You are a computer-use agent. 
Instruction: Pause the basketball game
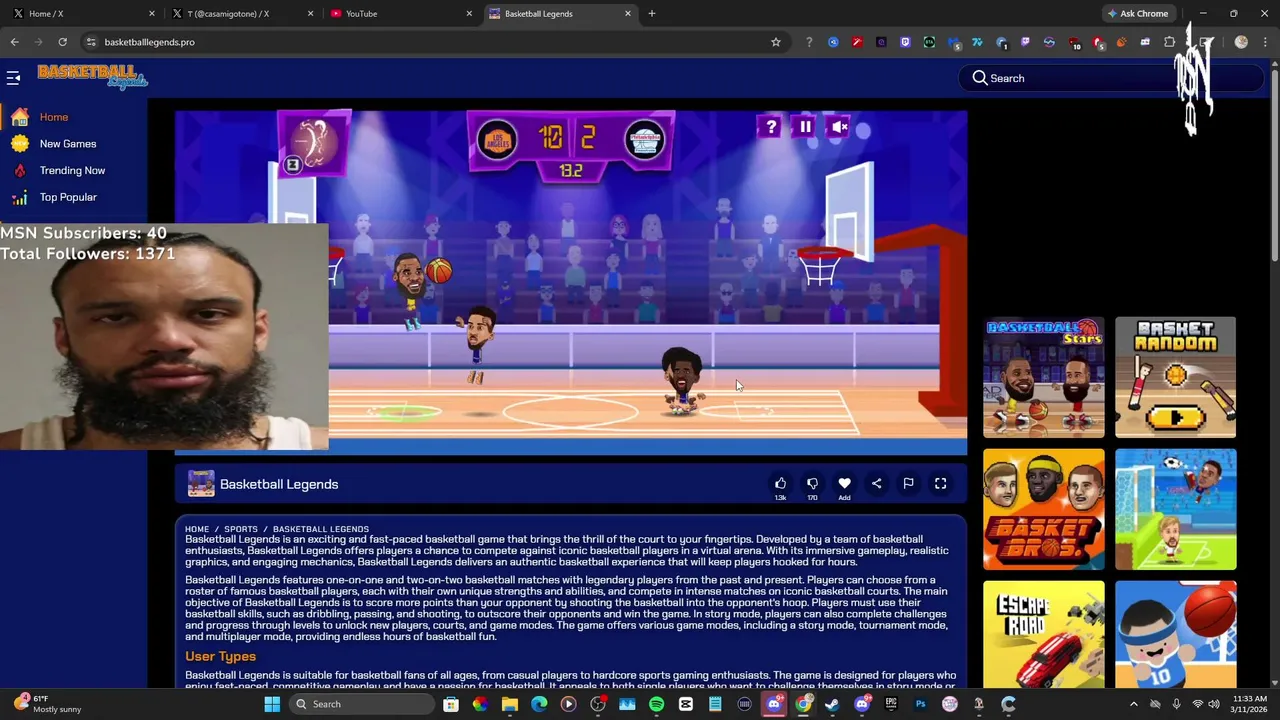point(805,127)
